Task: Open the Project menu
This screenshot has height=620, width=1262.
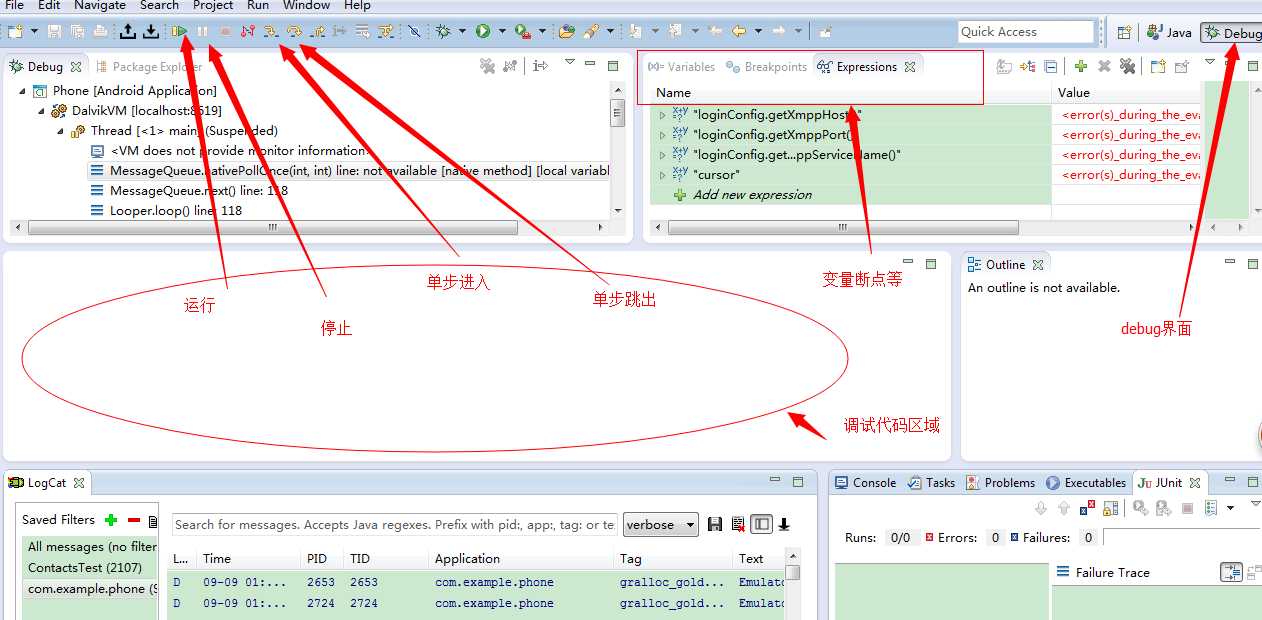Action: pyautogui.click(x=213, y=6)
